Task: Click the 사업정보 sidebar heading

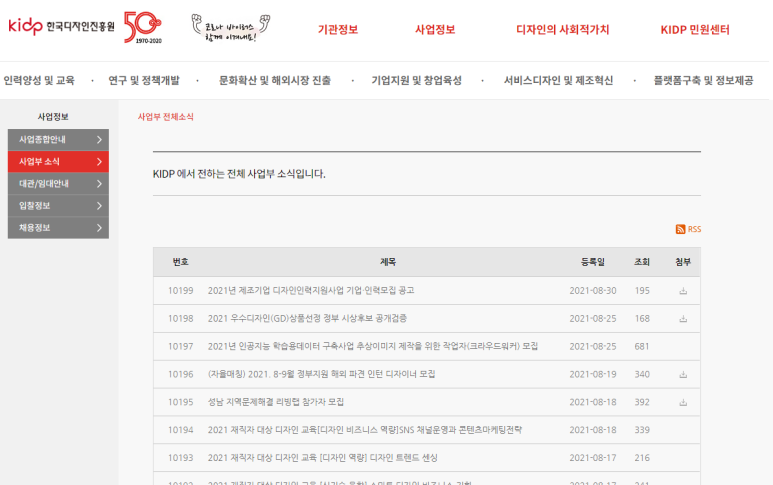Action: [53, 117]
